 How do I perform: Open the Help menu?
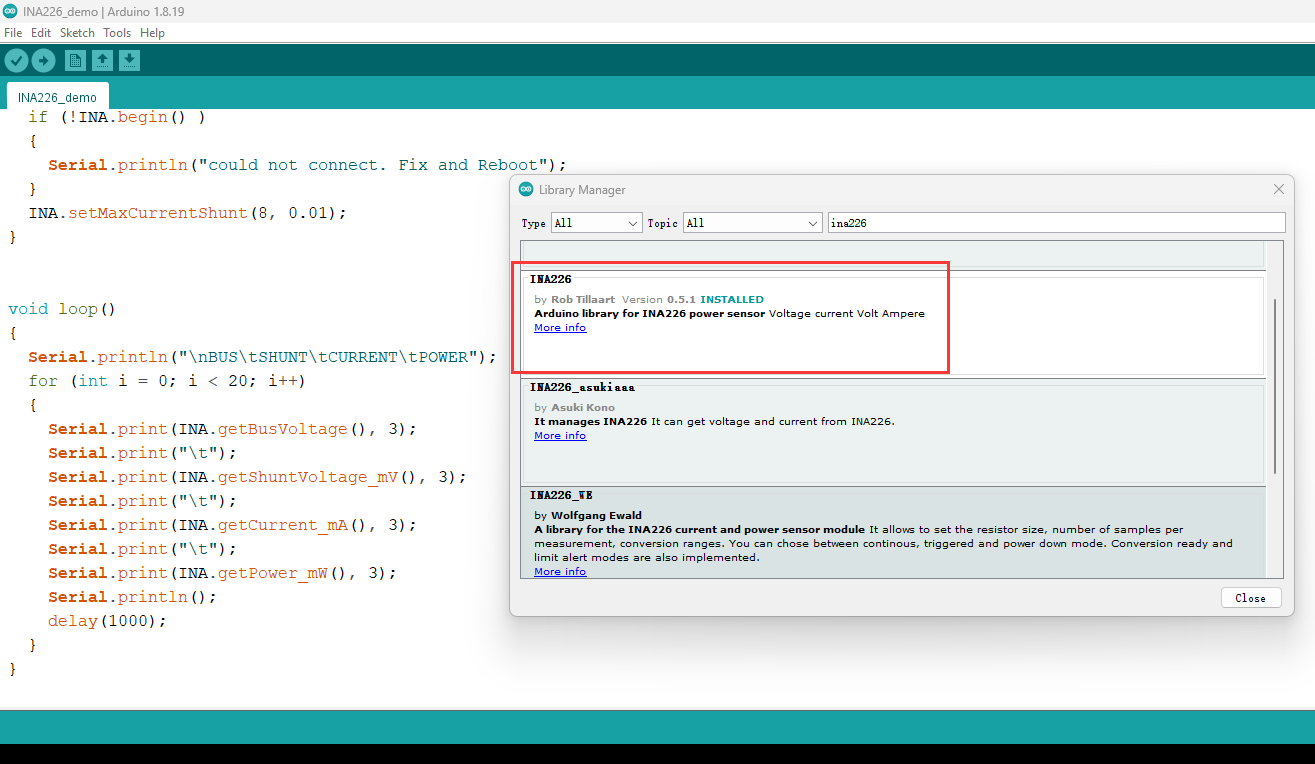click(x=152, y=33)
